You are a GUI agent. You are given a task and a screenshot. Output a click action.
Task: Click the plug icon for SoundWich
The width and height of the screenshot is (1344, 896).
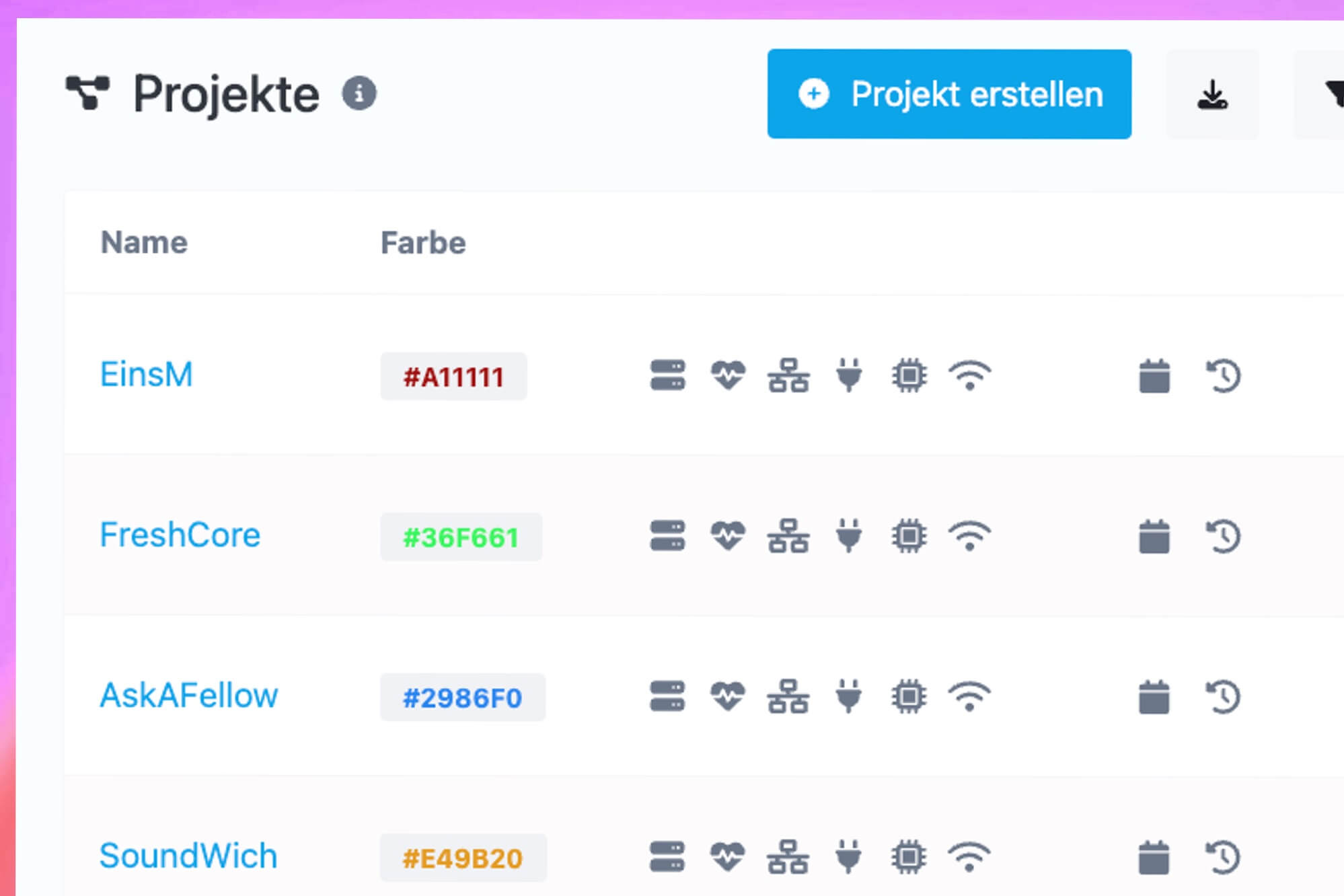tap(849, 857)
